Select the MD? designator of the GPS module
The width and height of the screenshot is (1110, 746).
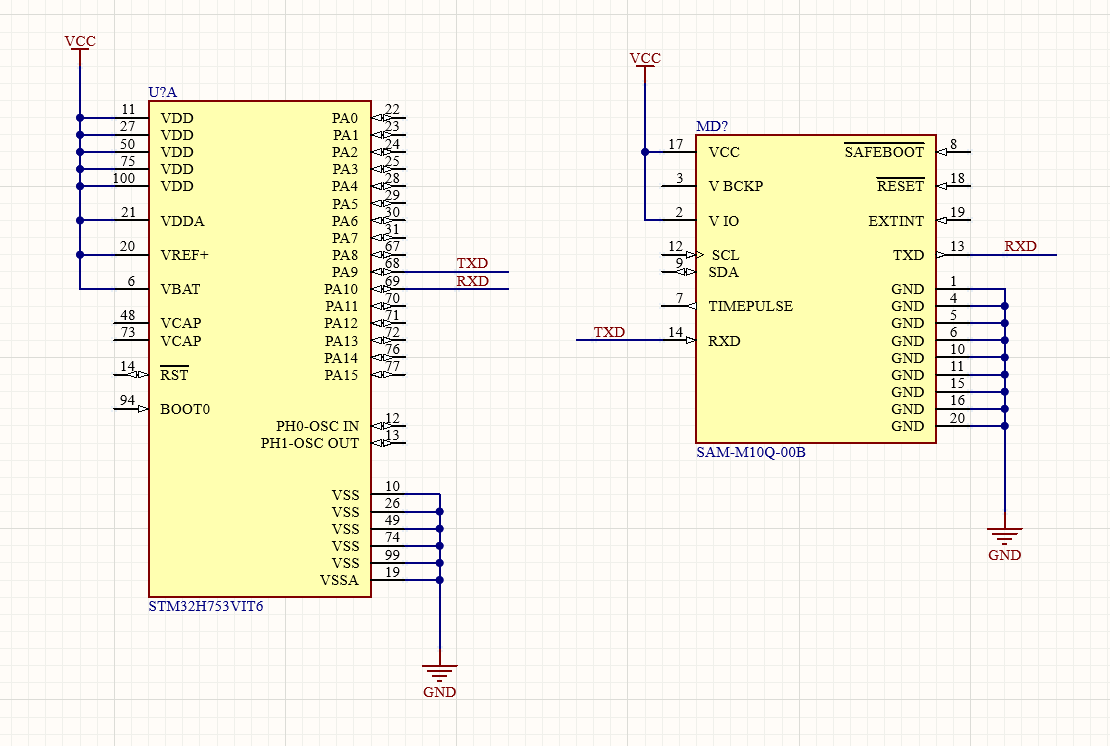point(711,126)
